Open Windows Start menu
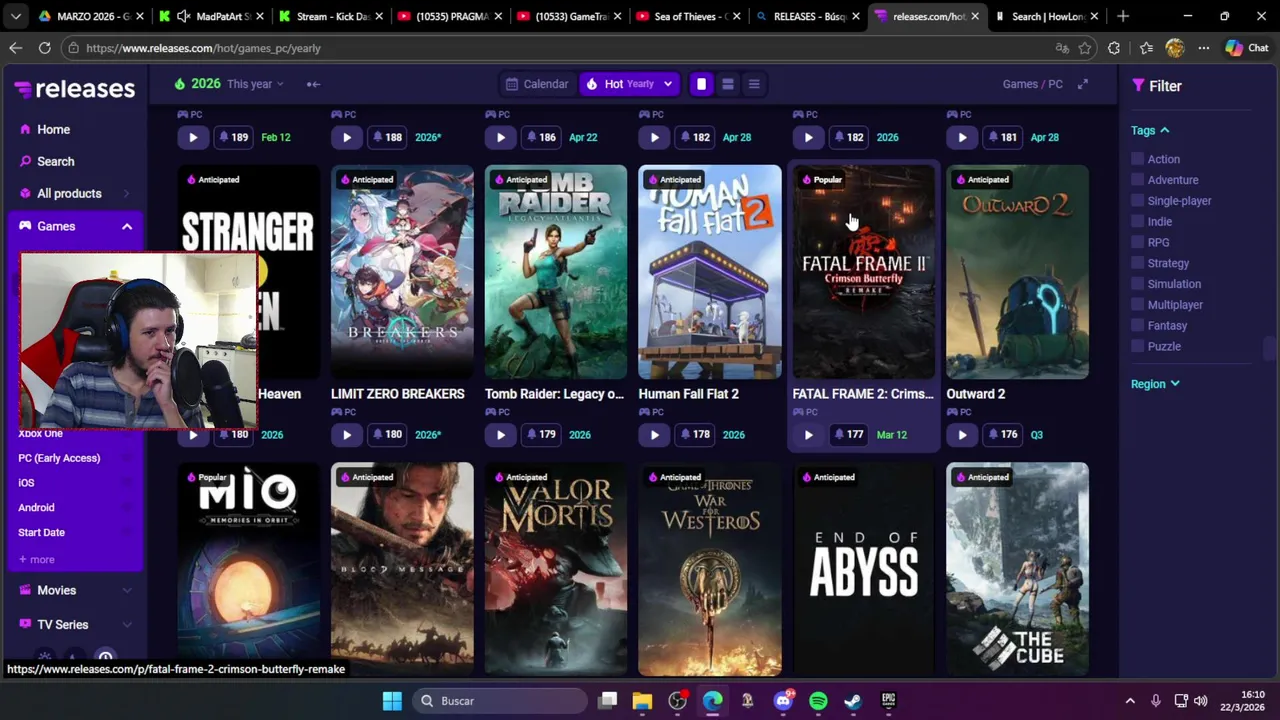 coord(392,701)
